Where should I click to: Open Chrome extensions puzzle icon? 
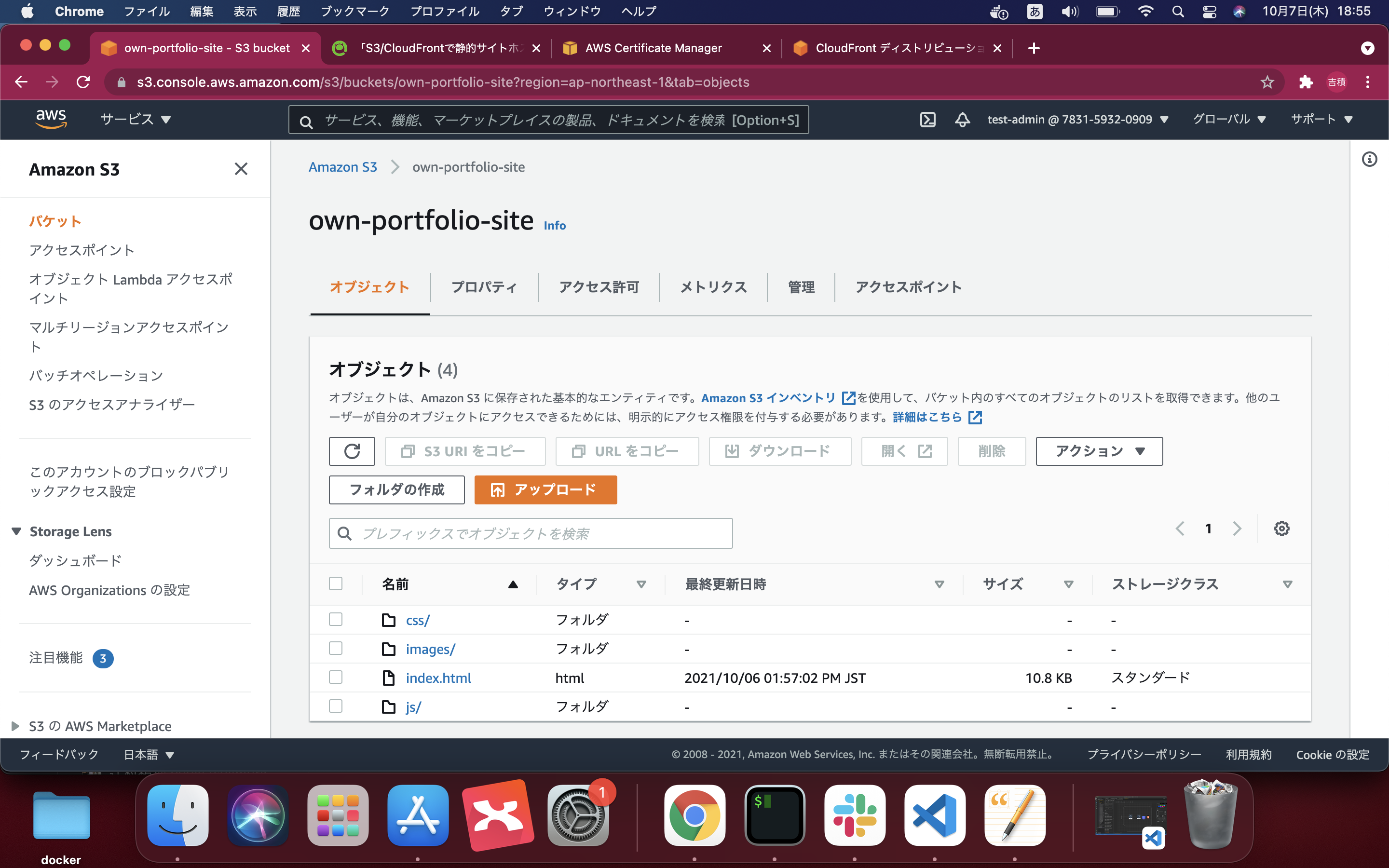tap(1306, 82)
